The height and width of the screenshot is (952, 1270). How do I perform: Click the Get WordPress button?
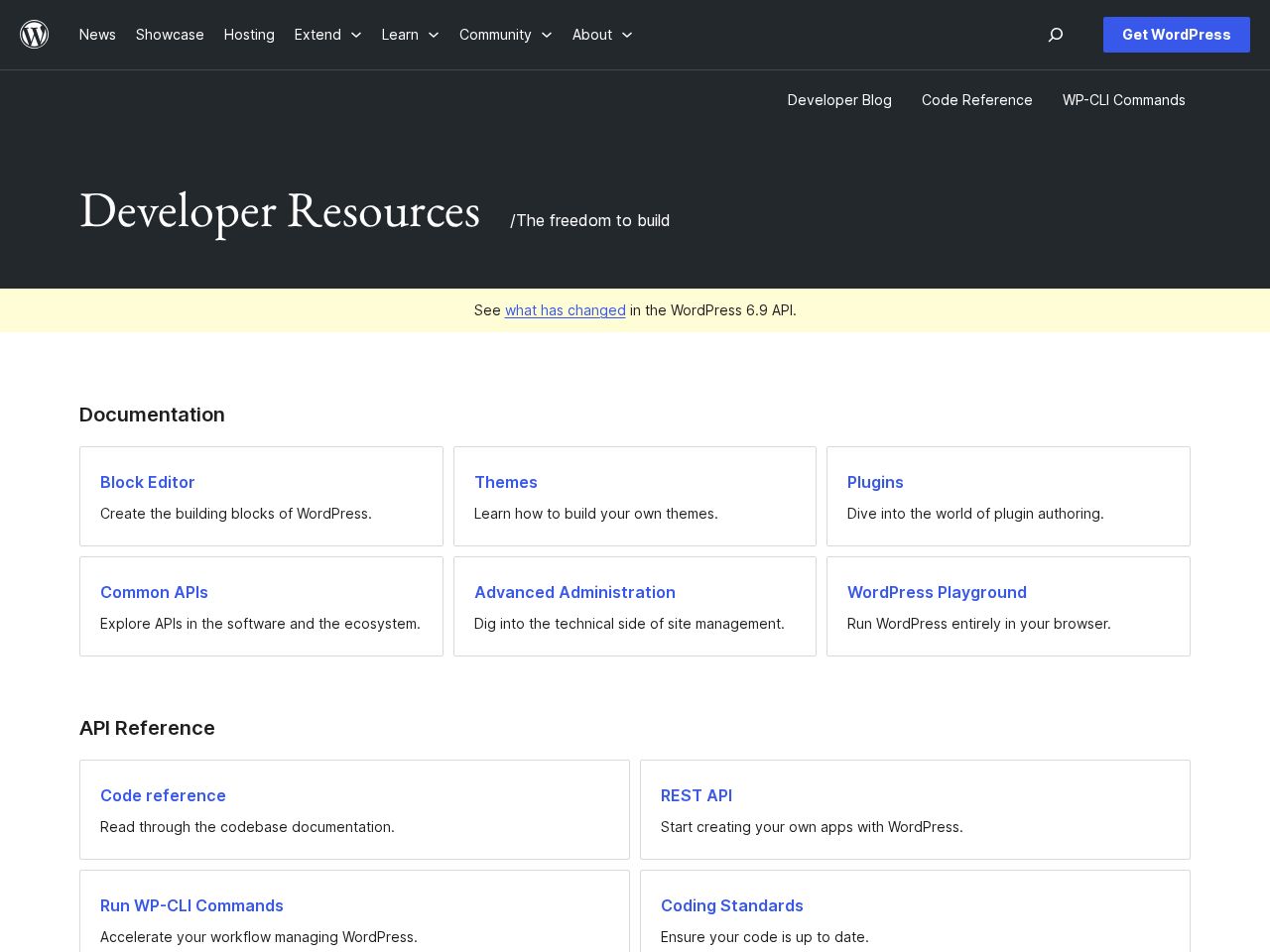click(1177, 35)
